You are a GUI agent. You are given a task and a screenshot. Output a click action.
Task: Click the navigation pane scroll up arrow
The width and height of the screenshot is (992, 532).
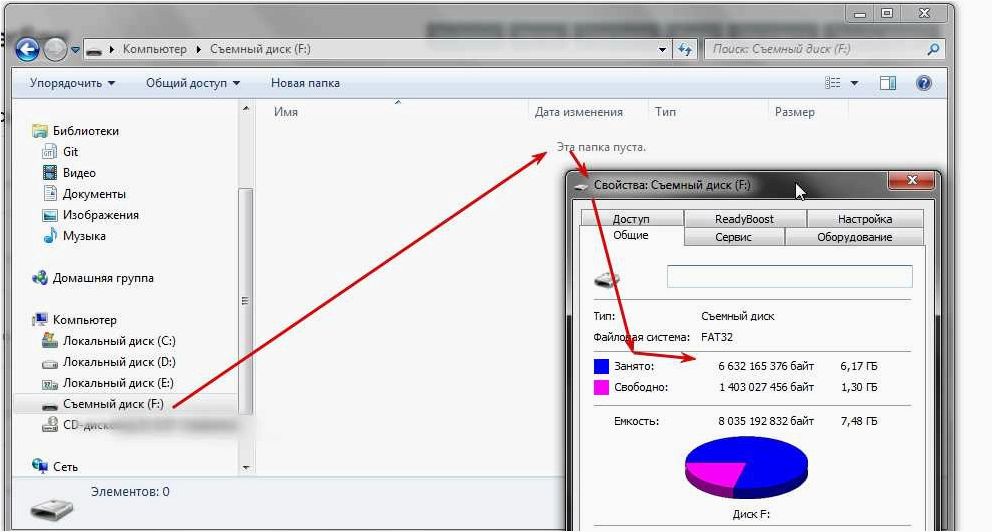pyautogui.click(x=245, y=109)
